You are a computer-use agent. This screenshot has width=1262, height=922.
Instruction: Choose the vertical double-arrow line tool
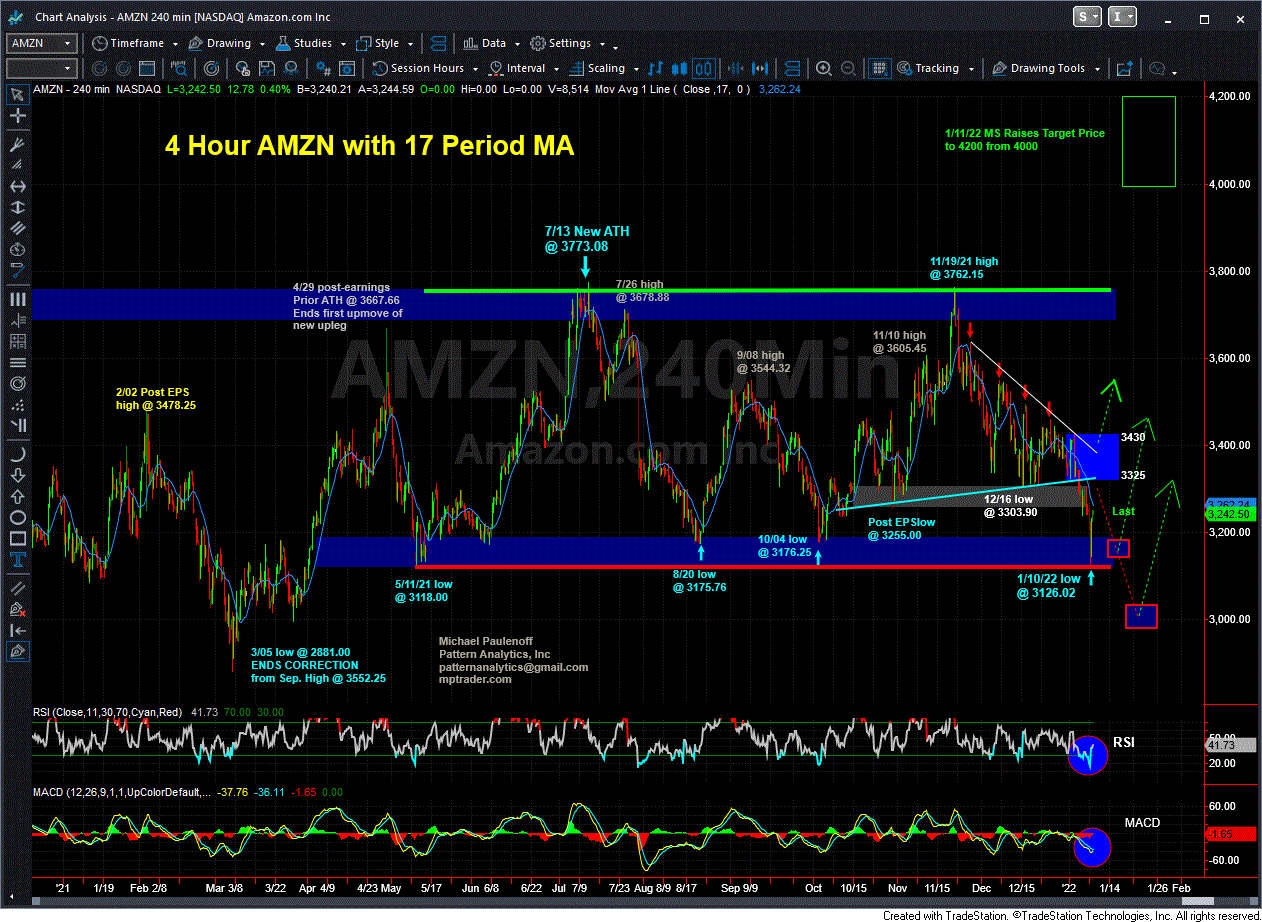coord(17,207)
